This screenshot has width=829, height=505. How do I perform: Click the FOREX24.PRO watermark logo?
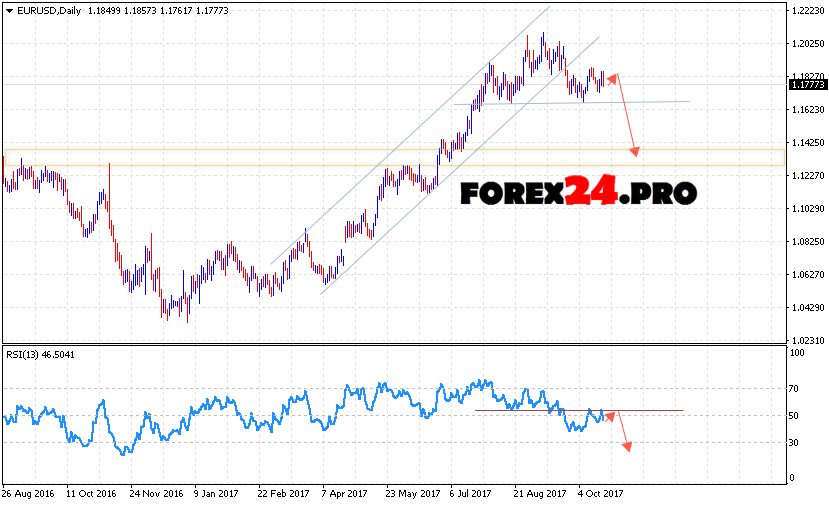(578, 191)
